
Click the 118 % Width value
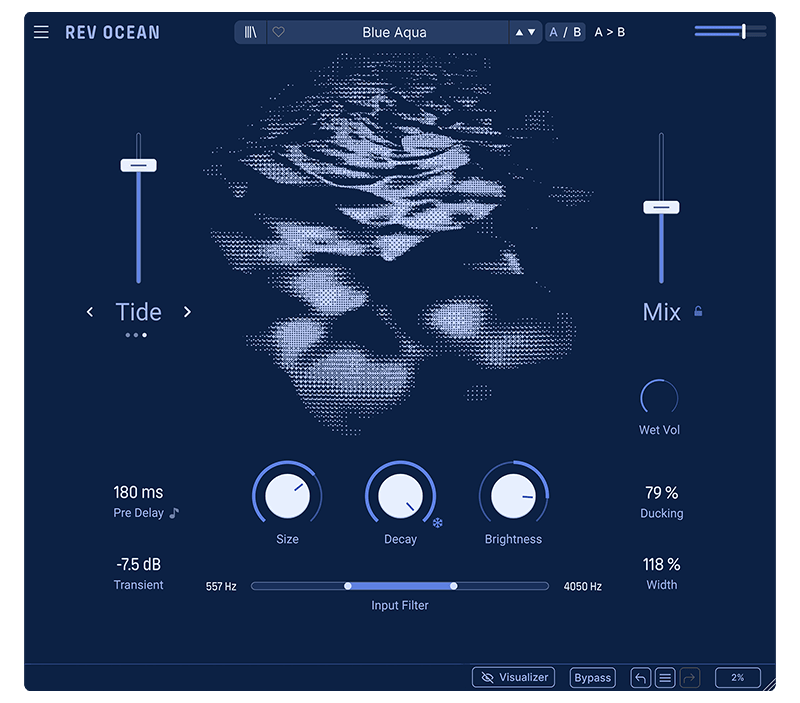[661, 564]
